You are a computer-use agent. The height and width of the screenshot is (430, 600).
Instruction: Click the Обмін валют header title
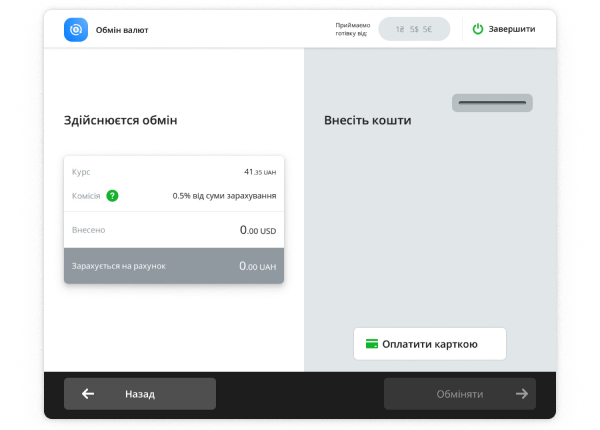point(122,30)
